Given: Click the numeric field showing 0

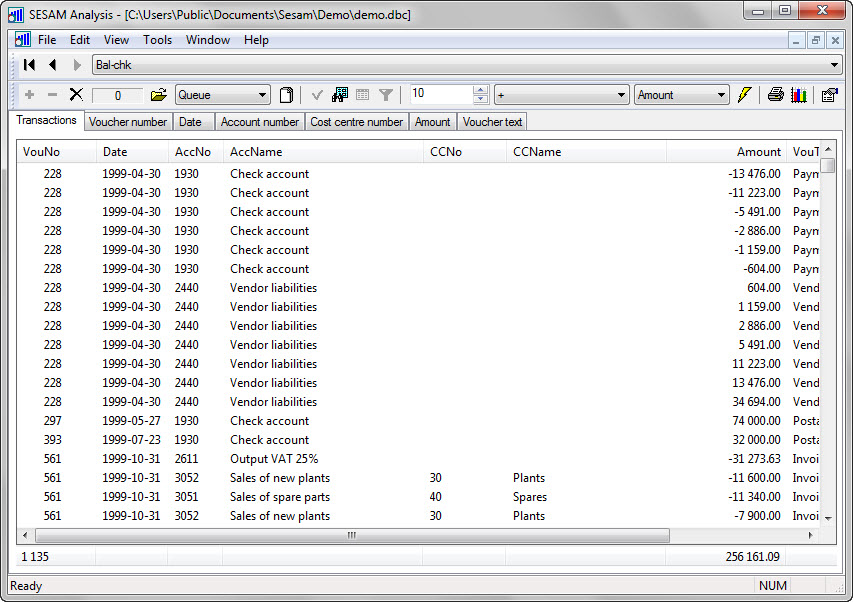Looking at the screenshot, I should pos(118,96).
